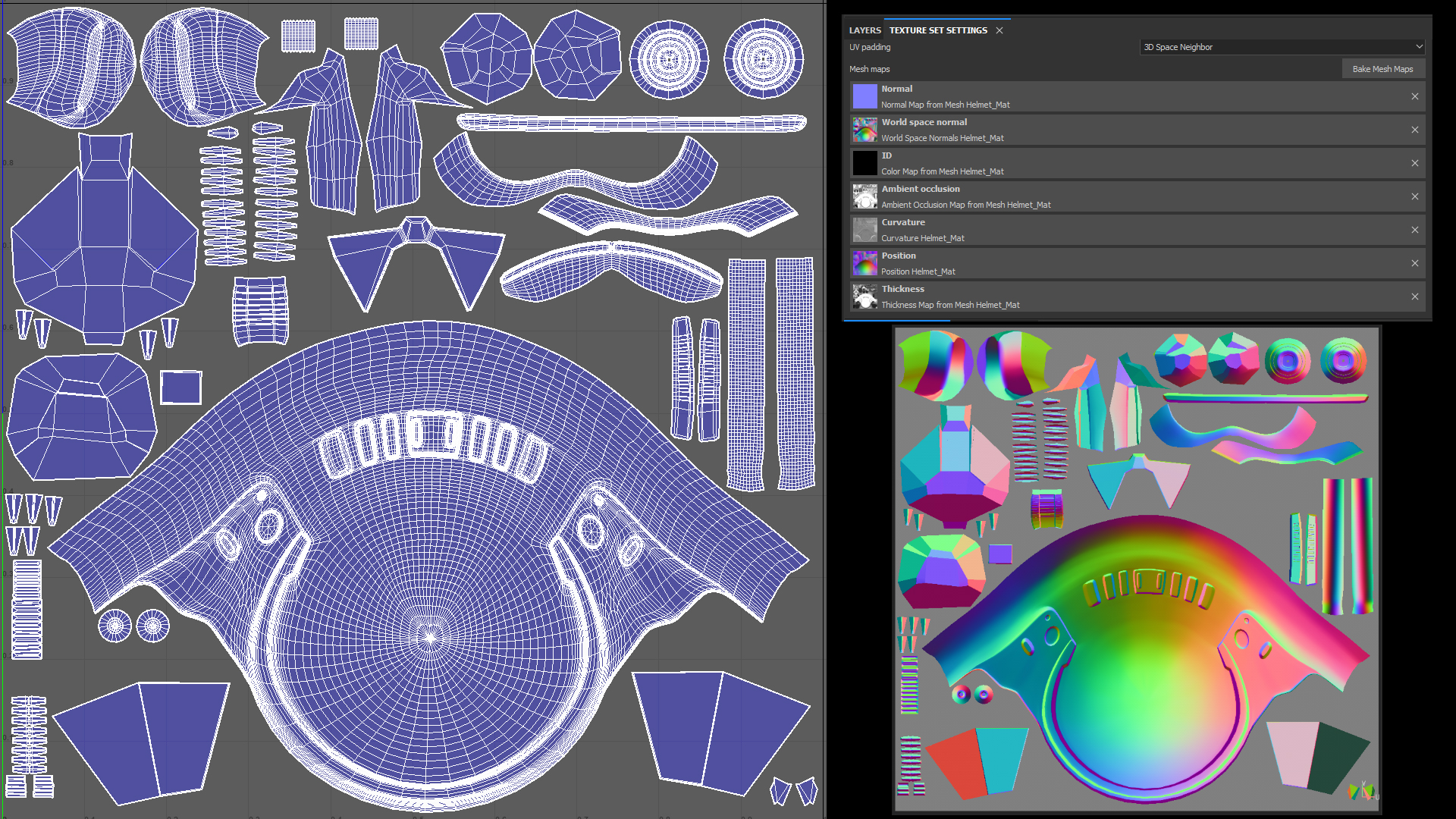
Task: Click the Thickness map thumbnail
Action: (x=864, y=297)
